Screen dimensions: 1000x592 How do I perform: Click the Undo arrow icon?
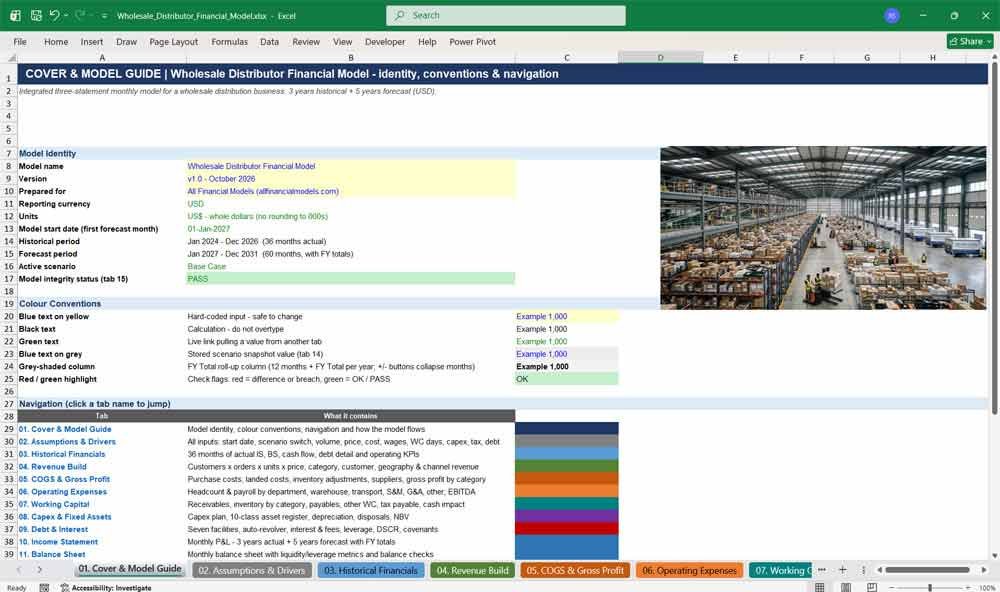coord(54,15)
